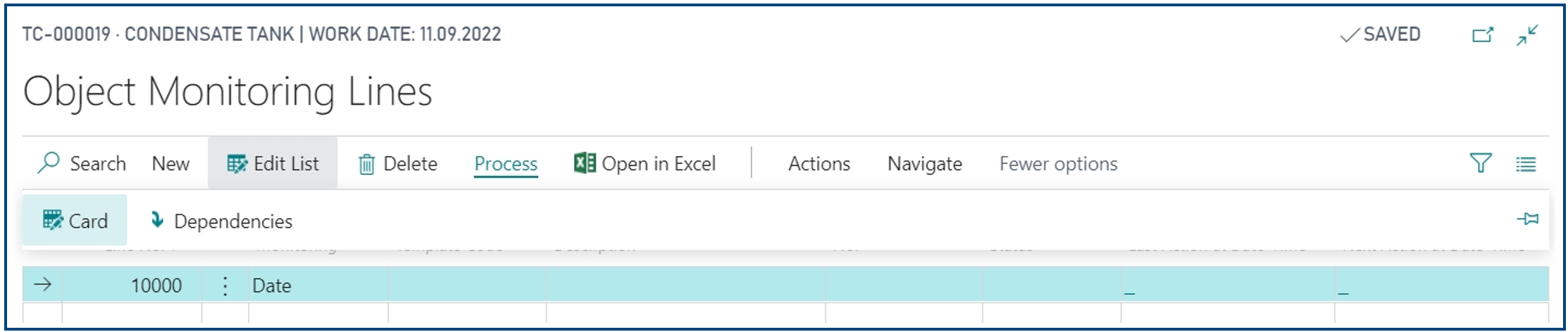
Task: Toggle the list view layout icon
Action: 1526,164
